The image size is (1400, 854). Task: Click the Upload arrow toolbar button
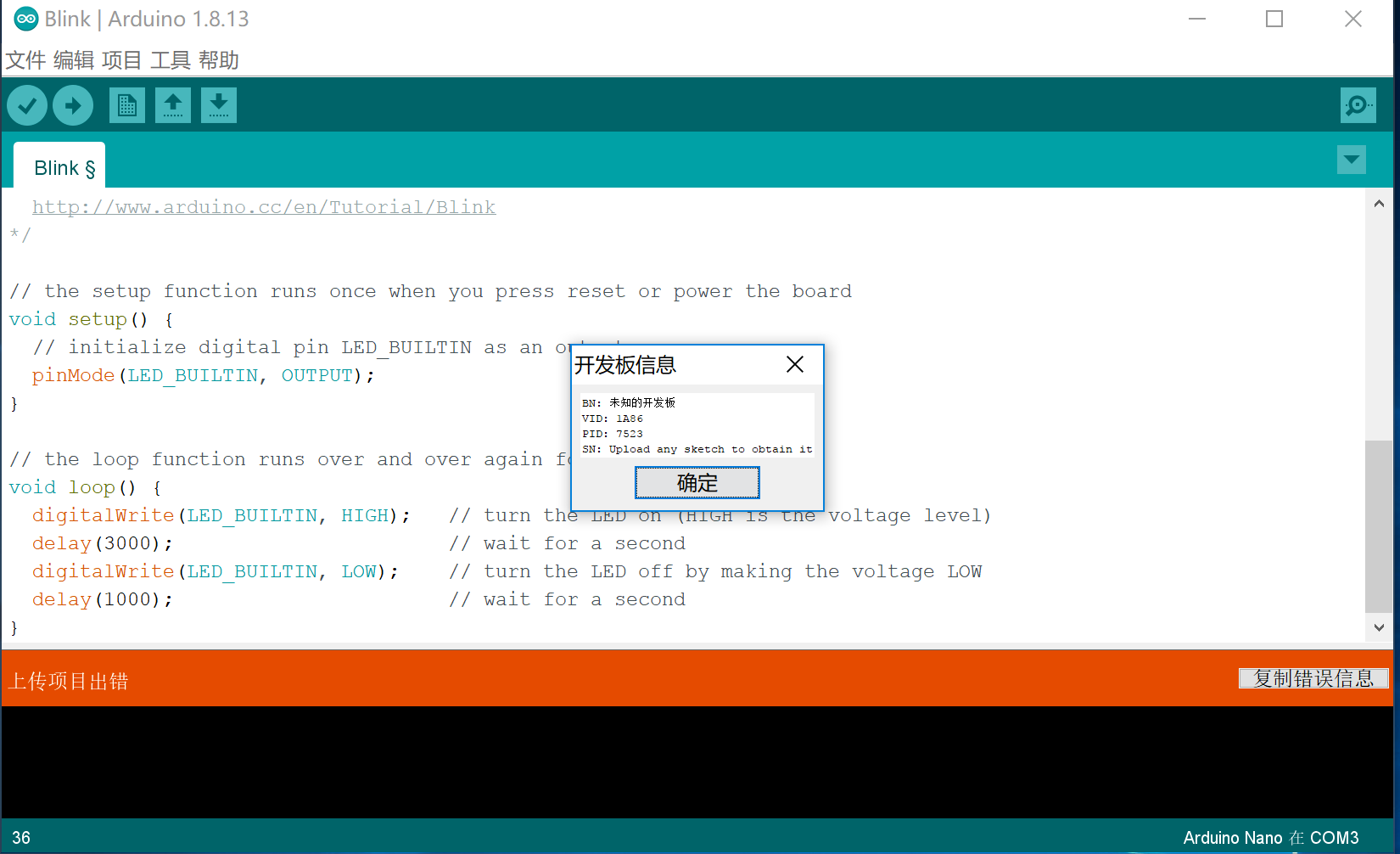point(73,105)
